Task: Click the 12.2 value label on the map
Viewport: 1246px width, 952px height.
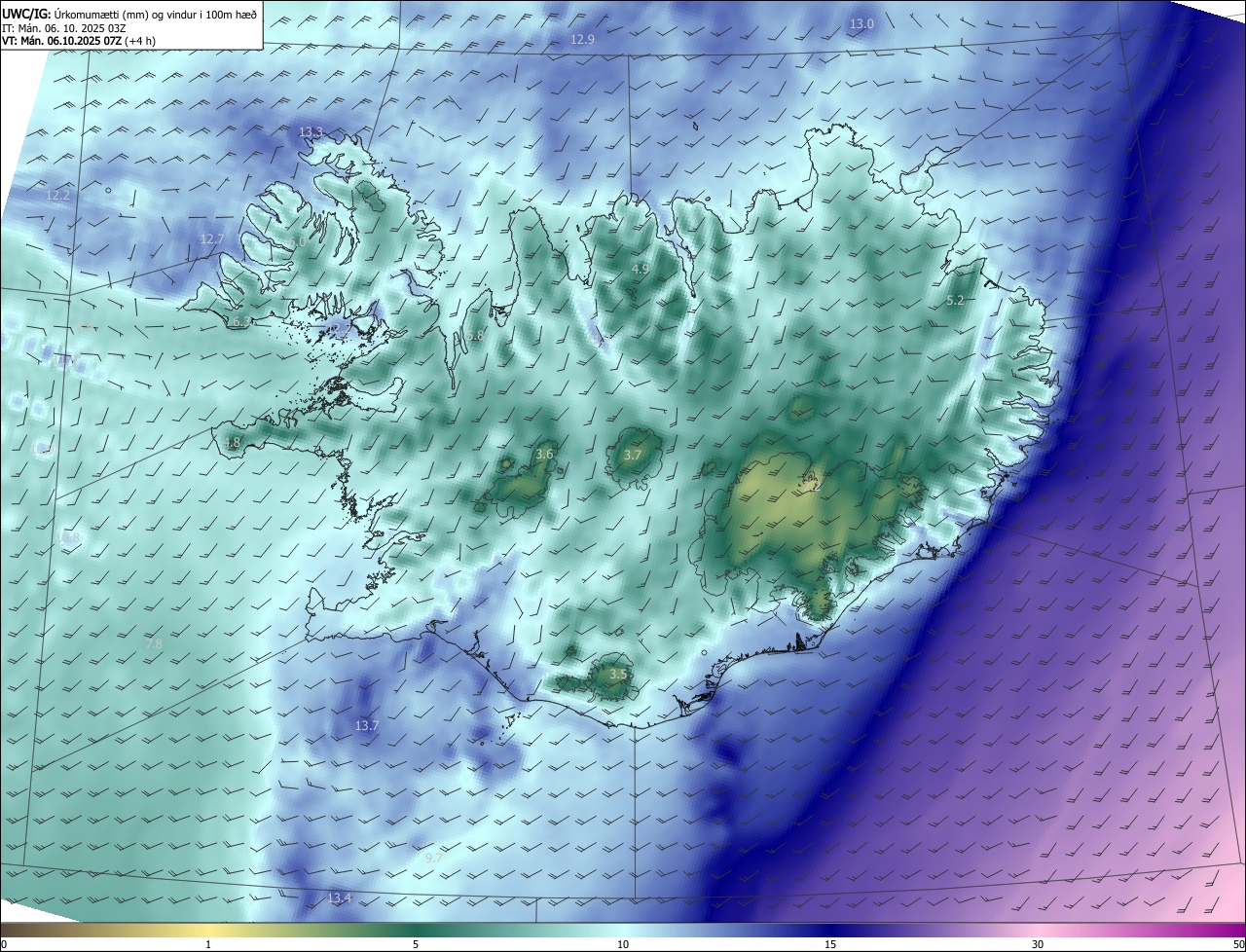Action: click(x=58, y=196)
